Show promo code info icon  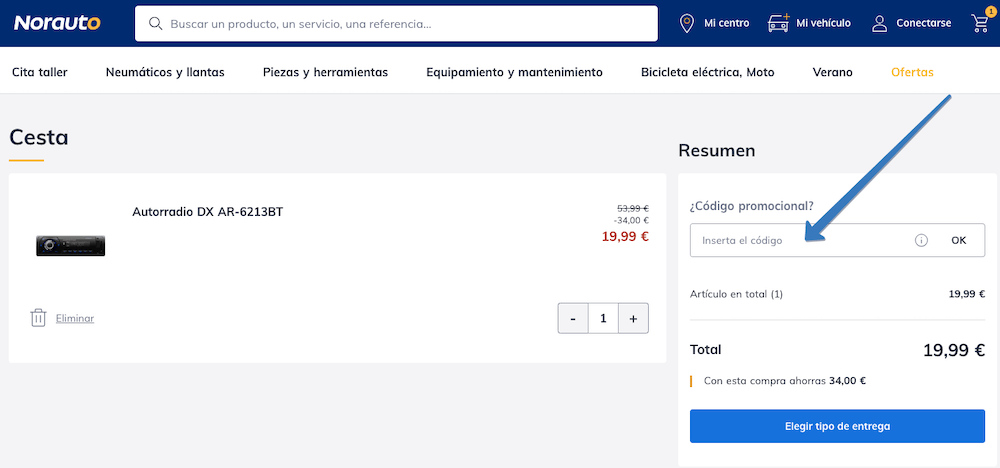[x=921, y=240]
